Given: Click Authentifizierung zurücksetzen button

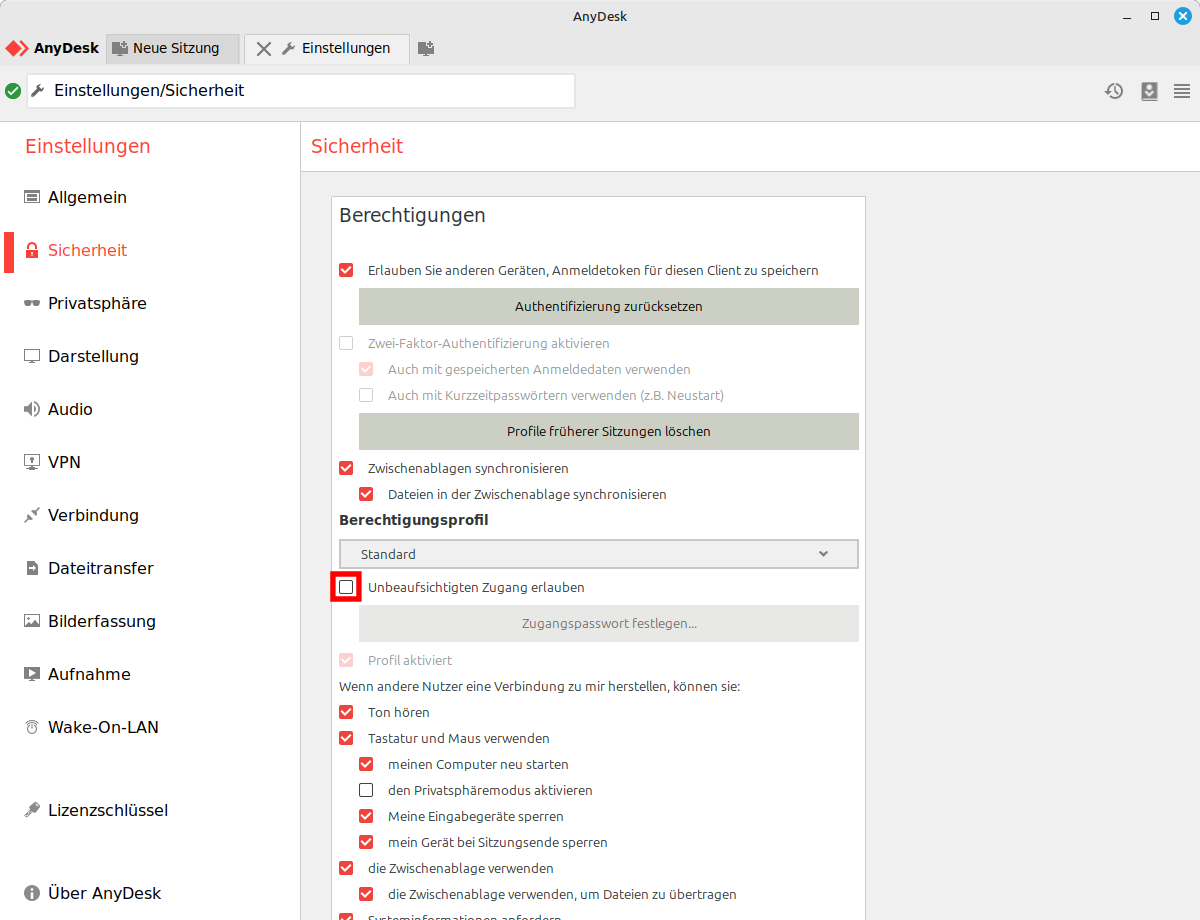Looking at the screenshot, I should tap(609, 306).
